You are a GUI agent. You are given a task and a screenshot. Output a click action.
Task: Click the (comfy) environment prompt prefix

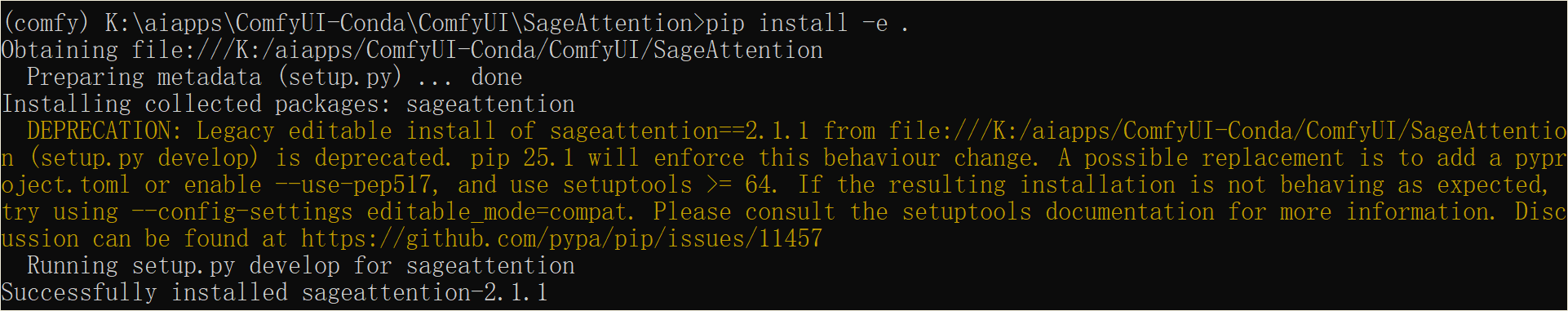pyautogui.click(x=47, y=24)
